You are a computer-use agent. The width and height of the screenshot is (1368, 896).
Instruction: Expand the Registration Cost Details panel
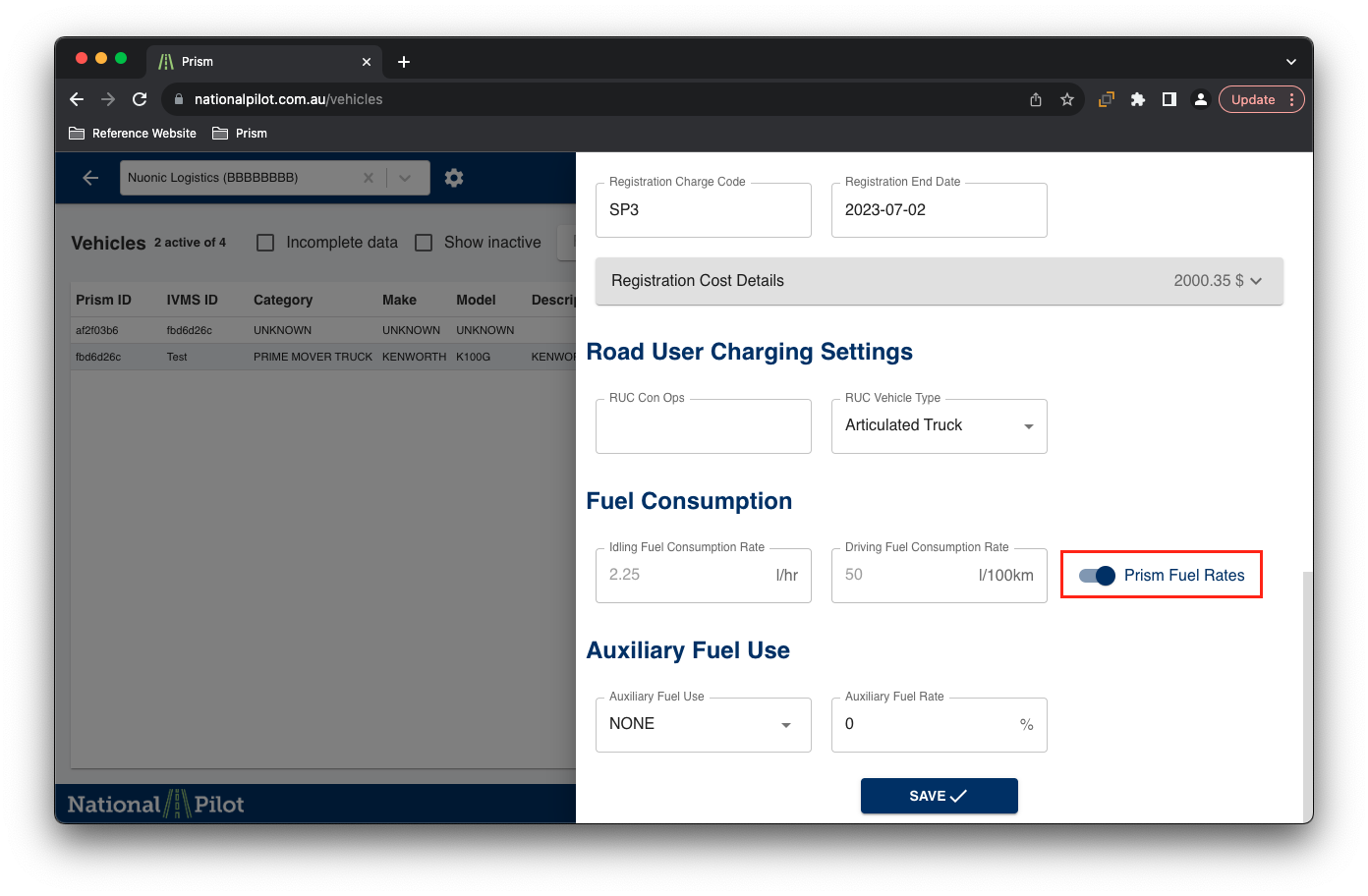(939, 281)
